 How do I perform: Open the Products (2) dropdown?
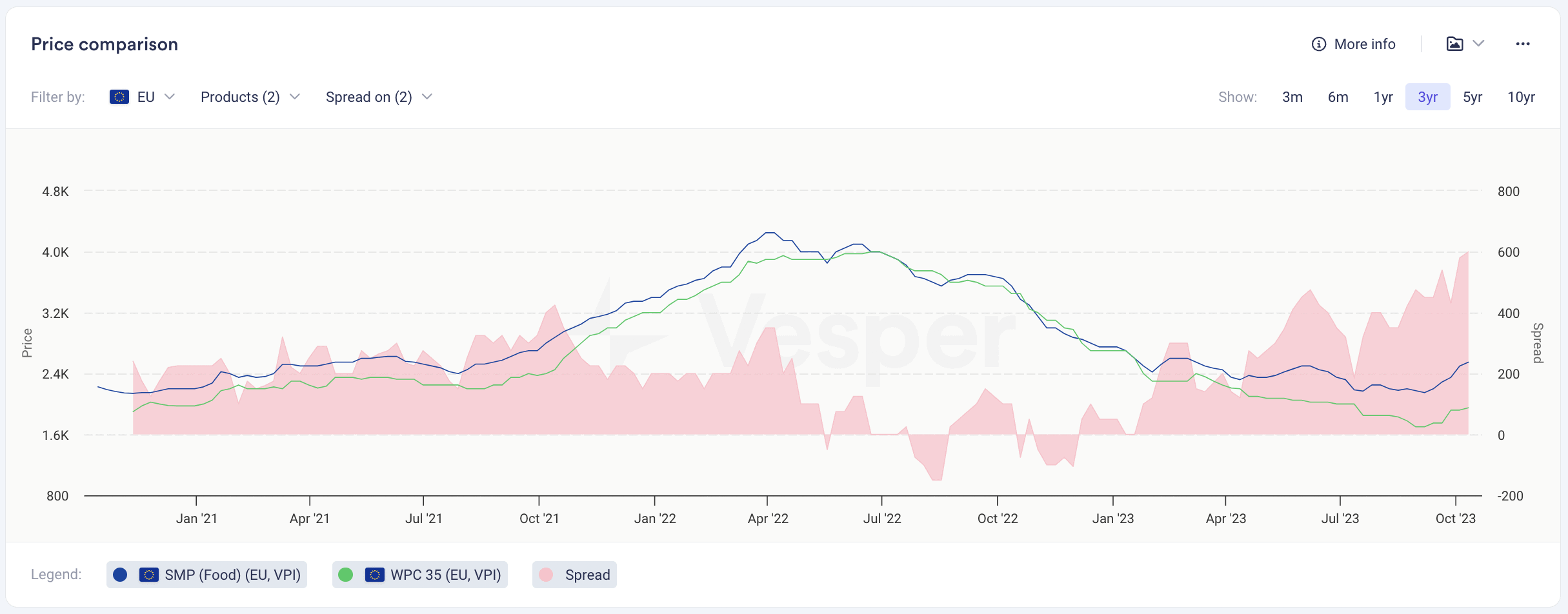250,97
